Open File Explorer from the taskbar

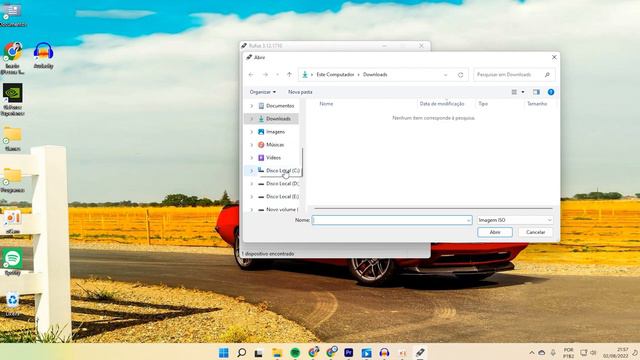click(277, 352)
